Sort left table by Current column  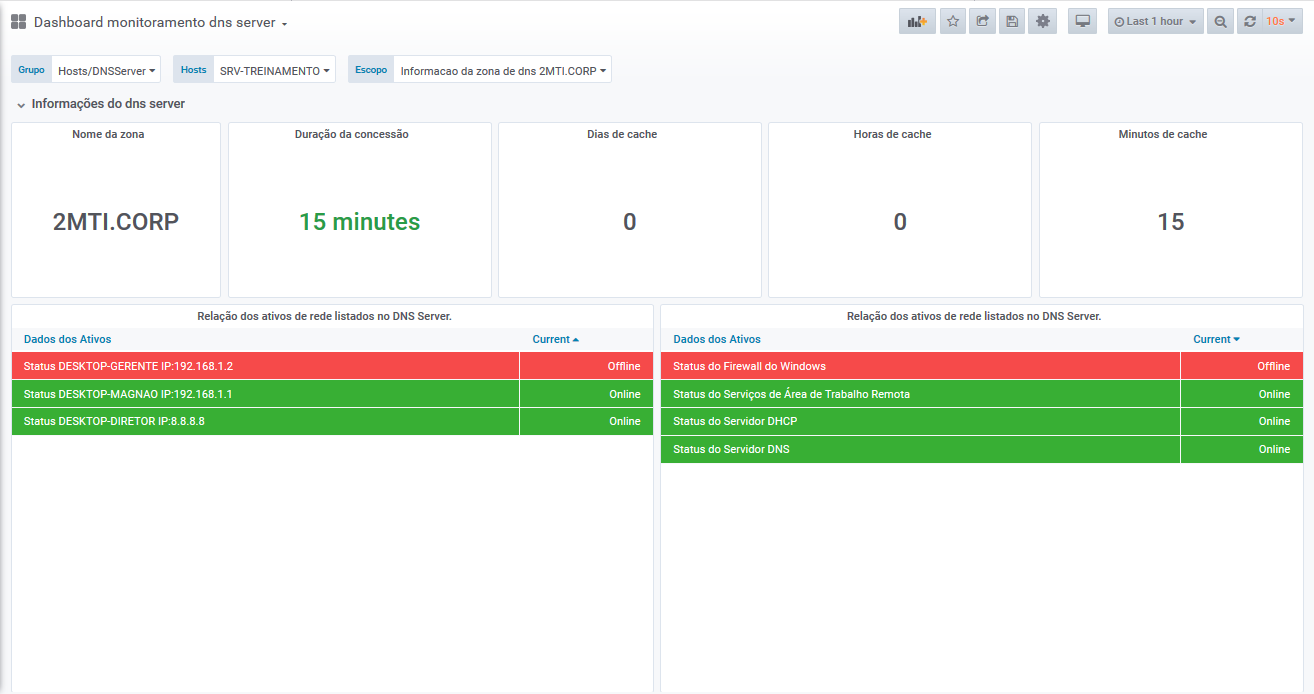pyautogui.click(x=555, y=340)
